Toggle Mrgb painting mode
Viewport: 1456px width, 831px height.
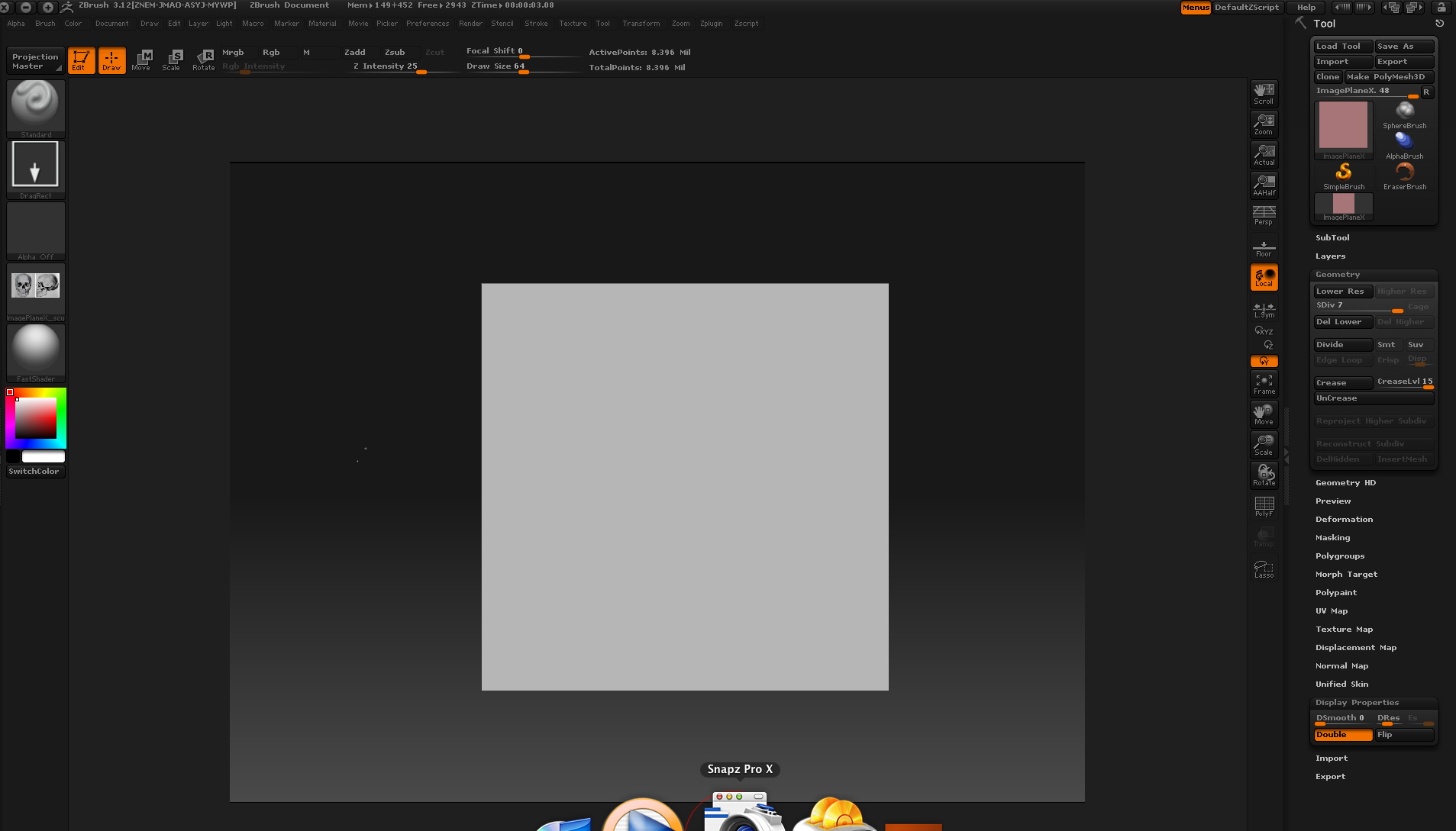point(234,52)
